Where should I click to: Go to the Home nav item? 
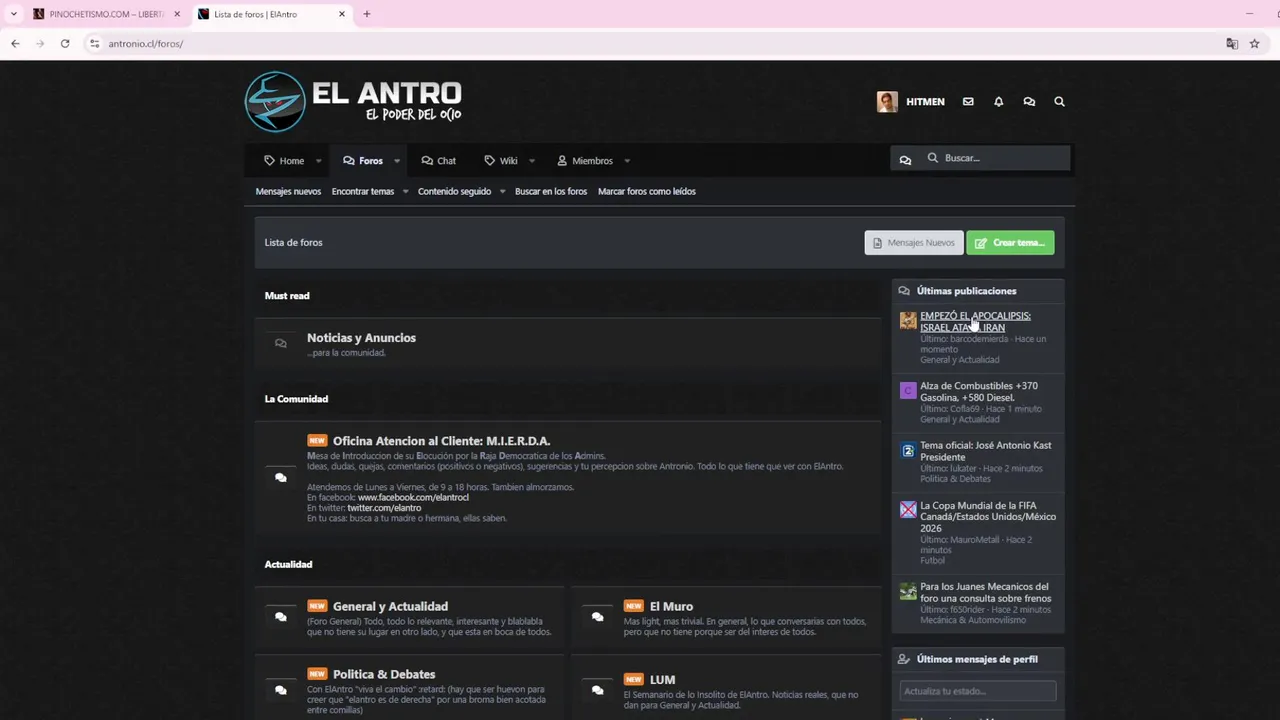(284, 161)
